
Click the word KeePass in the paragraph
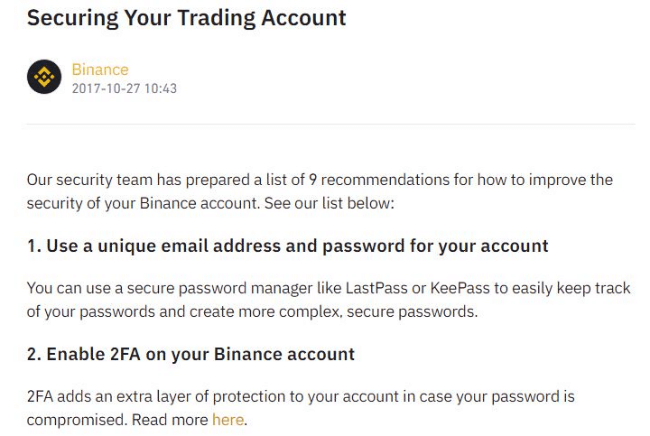460,288
